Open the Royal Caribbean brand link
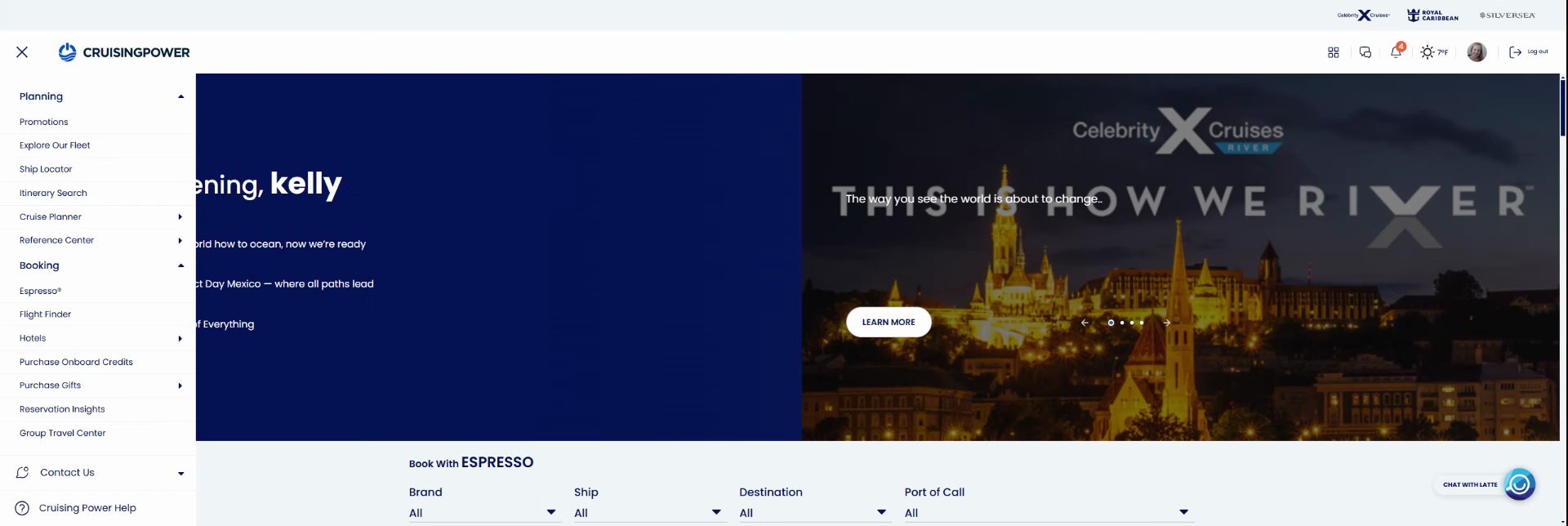Viewport: 1568px width, 526px height. click(1432, 15)
